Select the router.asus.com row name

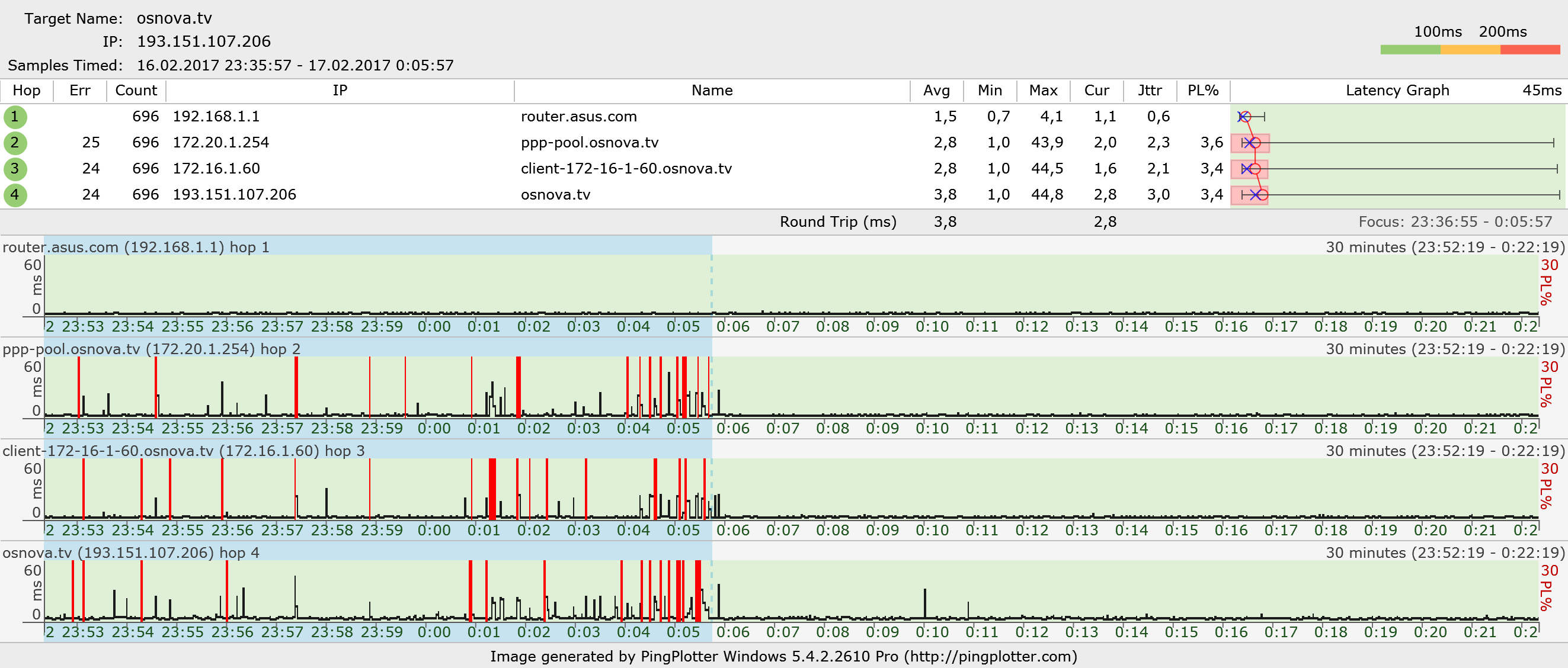point(578,117)
